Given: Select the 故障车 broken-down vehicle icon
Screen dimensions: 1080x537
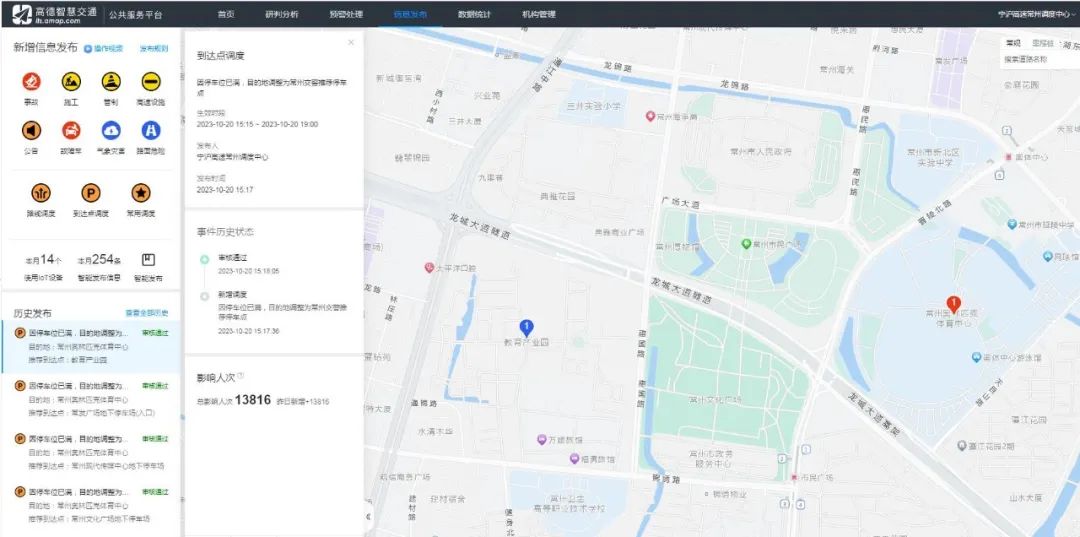Looking at the screenshot, I should [x=71, y=130].
